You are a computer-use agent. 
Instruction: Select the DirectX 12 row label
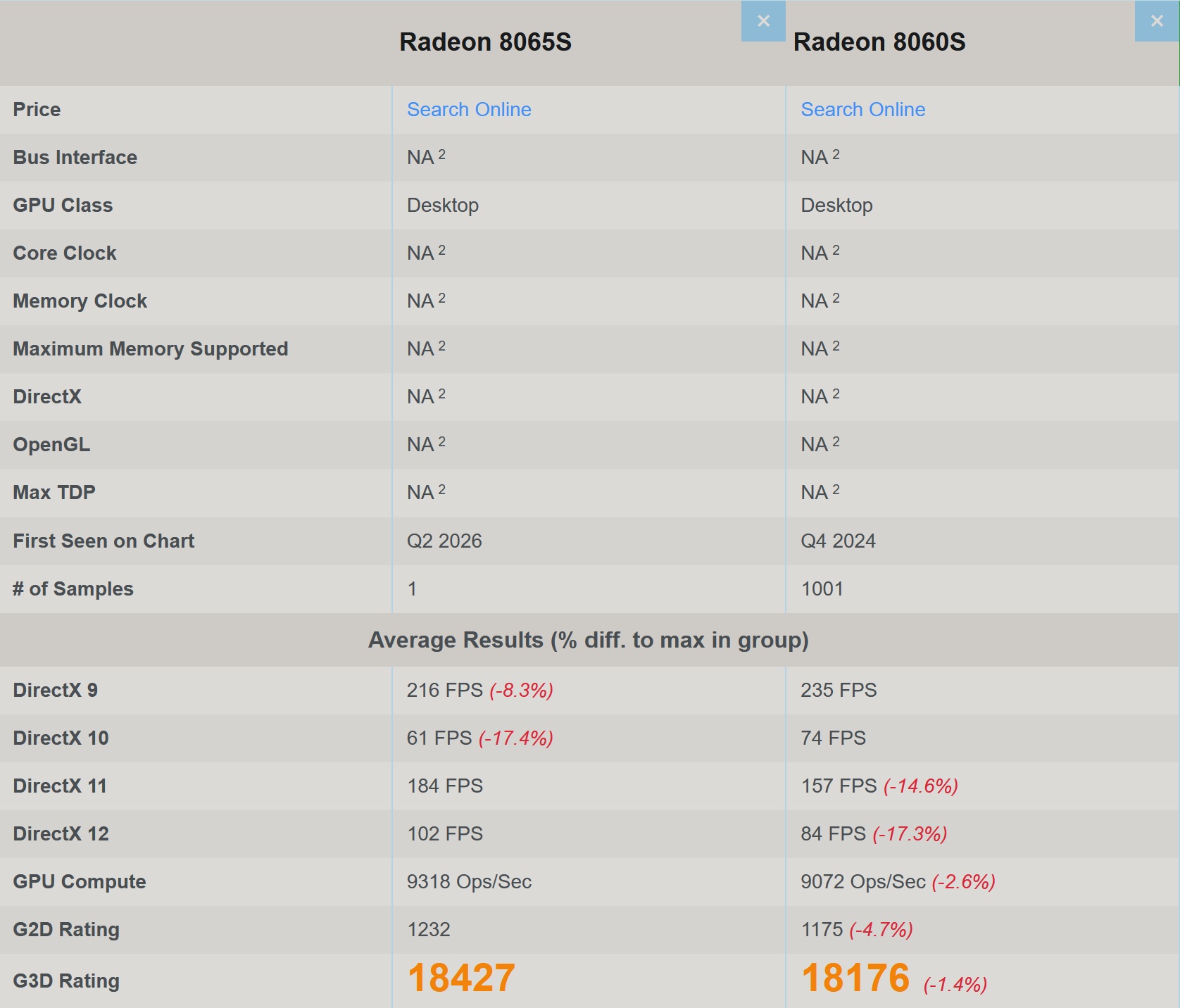point(61,834)
